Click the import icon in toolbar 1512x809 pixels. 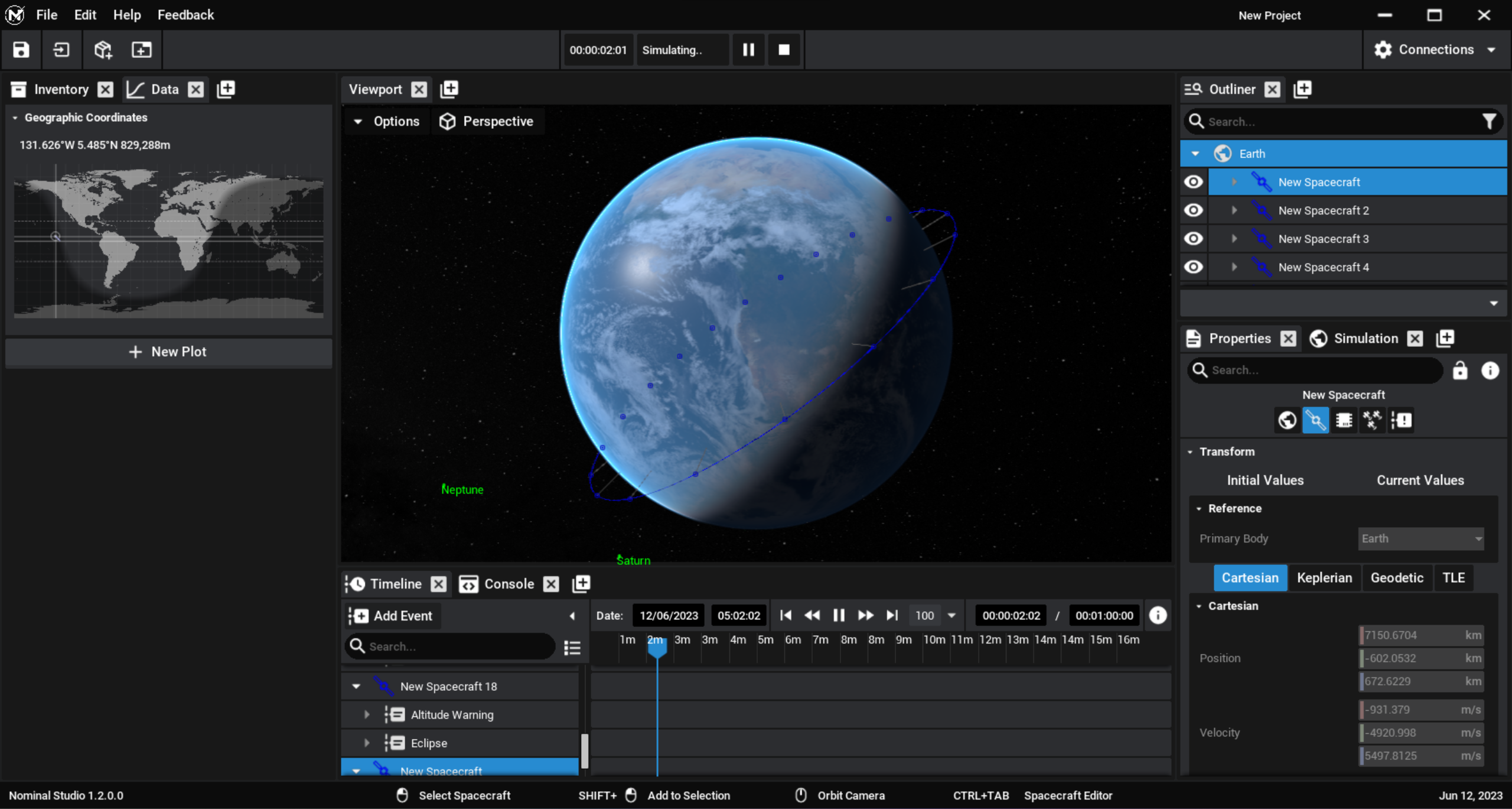61,50
